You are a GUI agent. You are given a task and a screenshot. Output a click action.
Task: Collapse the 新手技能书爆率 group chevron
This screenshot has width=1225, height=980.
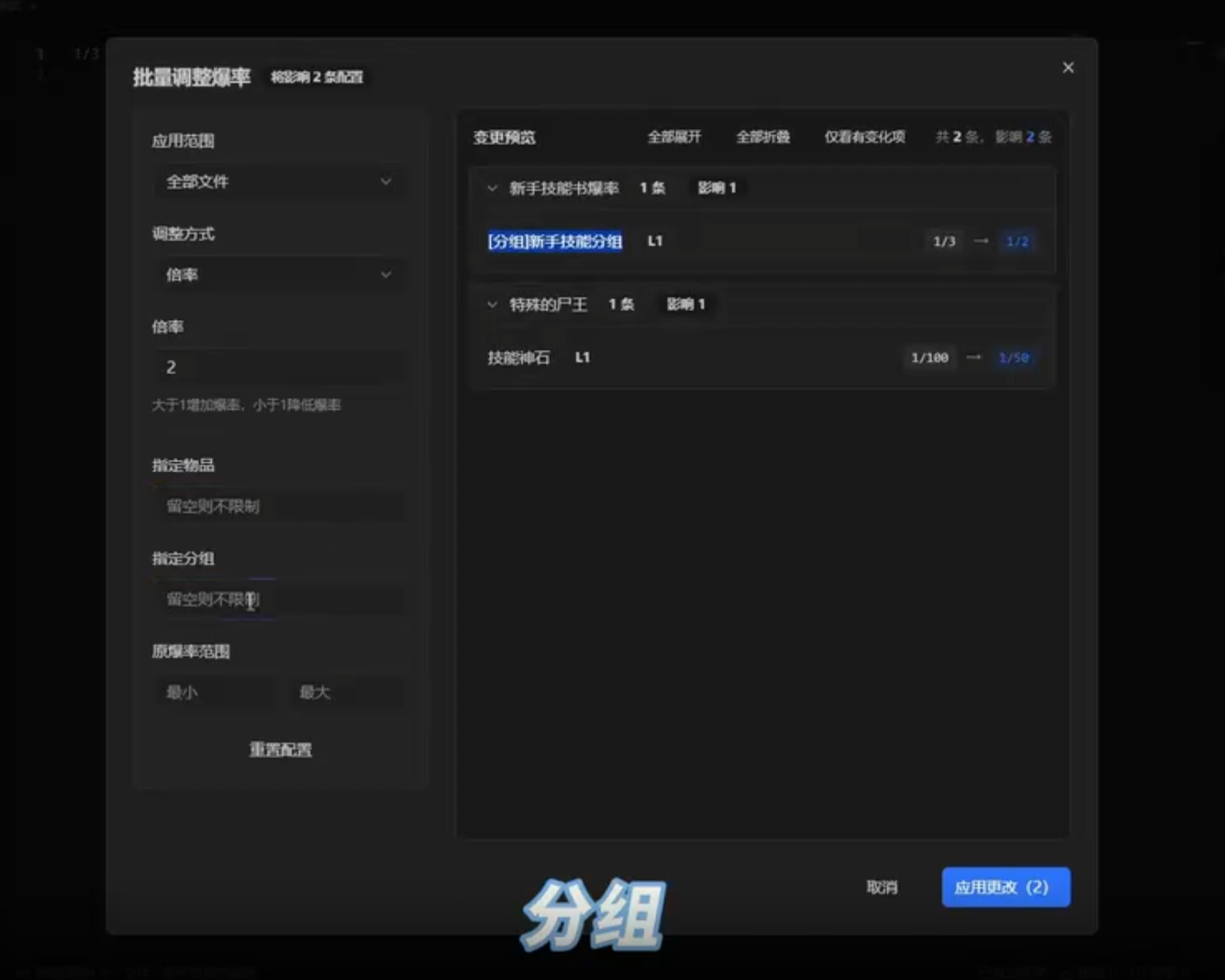pos(492,188)
